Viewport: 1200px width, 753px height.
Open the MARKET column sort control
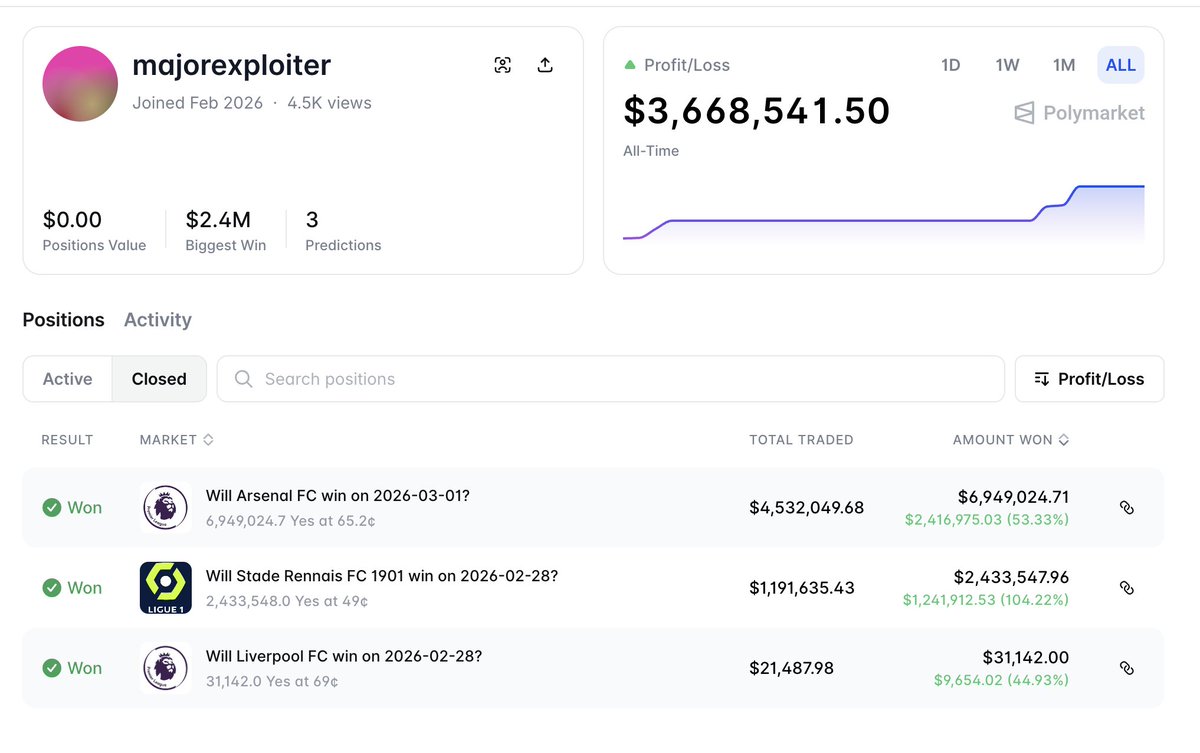(x=206, y=440)
